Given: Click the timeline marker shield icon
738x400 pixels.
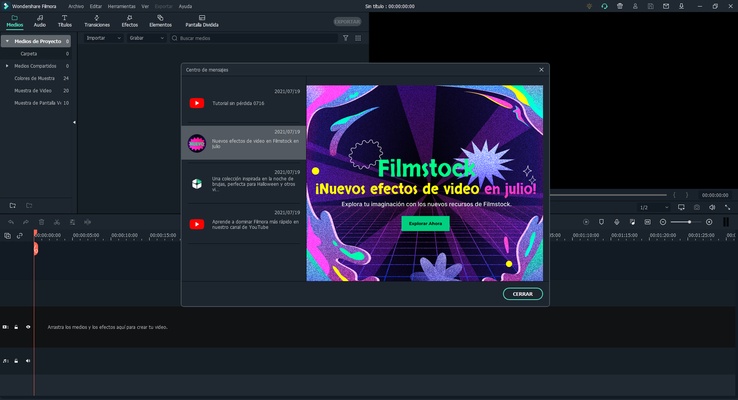Looking at the screenshot, I should coord(601,222).
